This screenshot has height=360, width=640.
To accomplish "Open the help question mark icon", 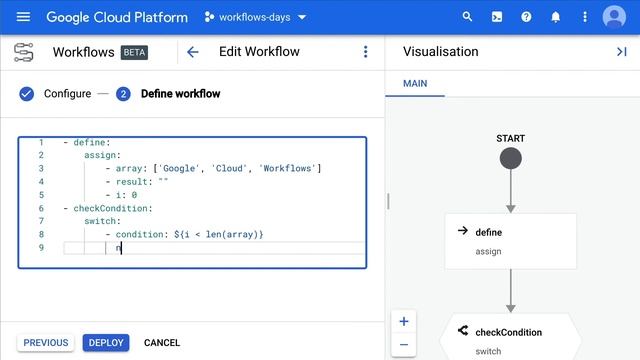I will pos(526,17).
